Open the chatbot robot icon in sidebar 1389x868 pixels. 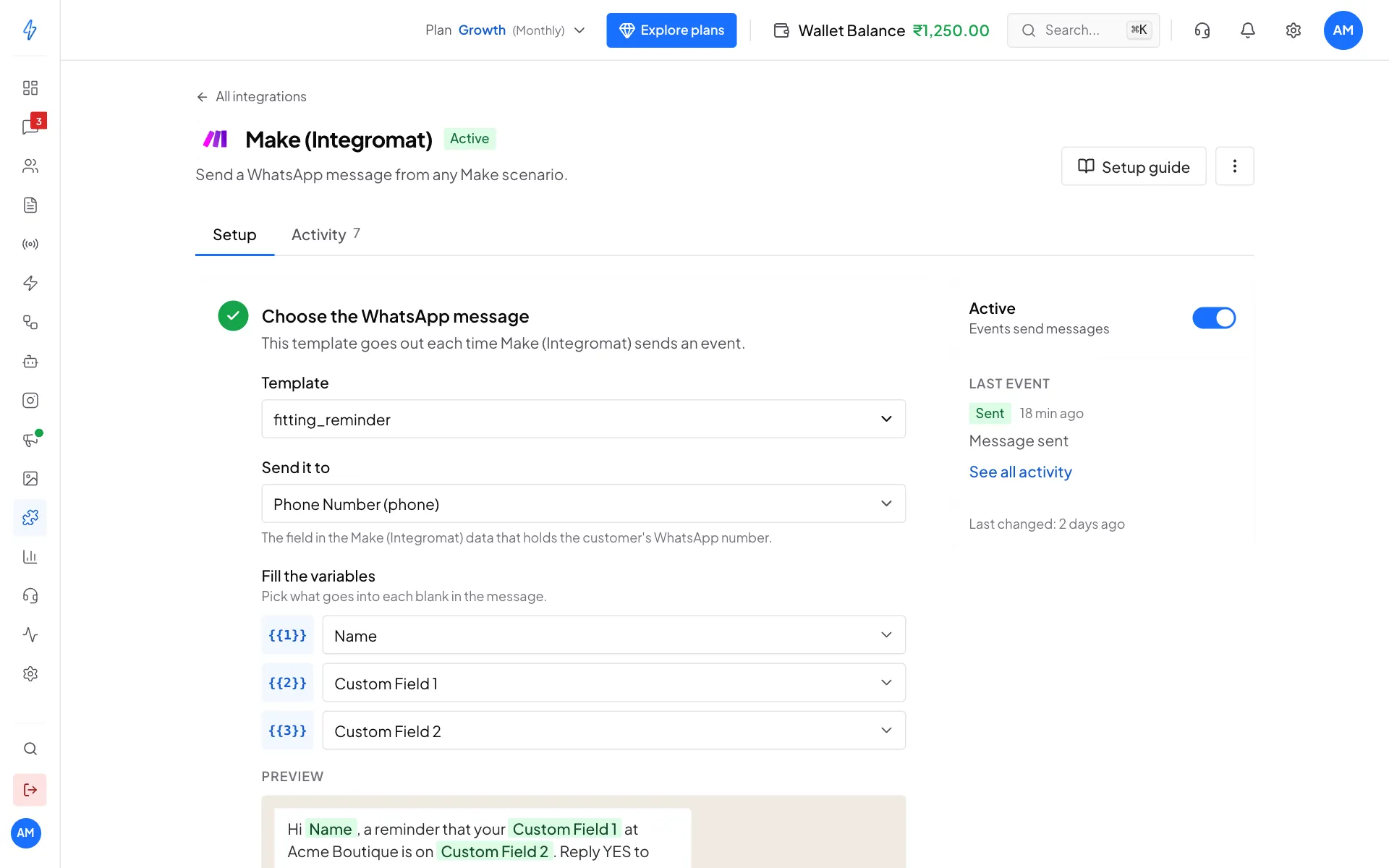click(x=30, y=362)
